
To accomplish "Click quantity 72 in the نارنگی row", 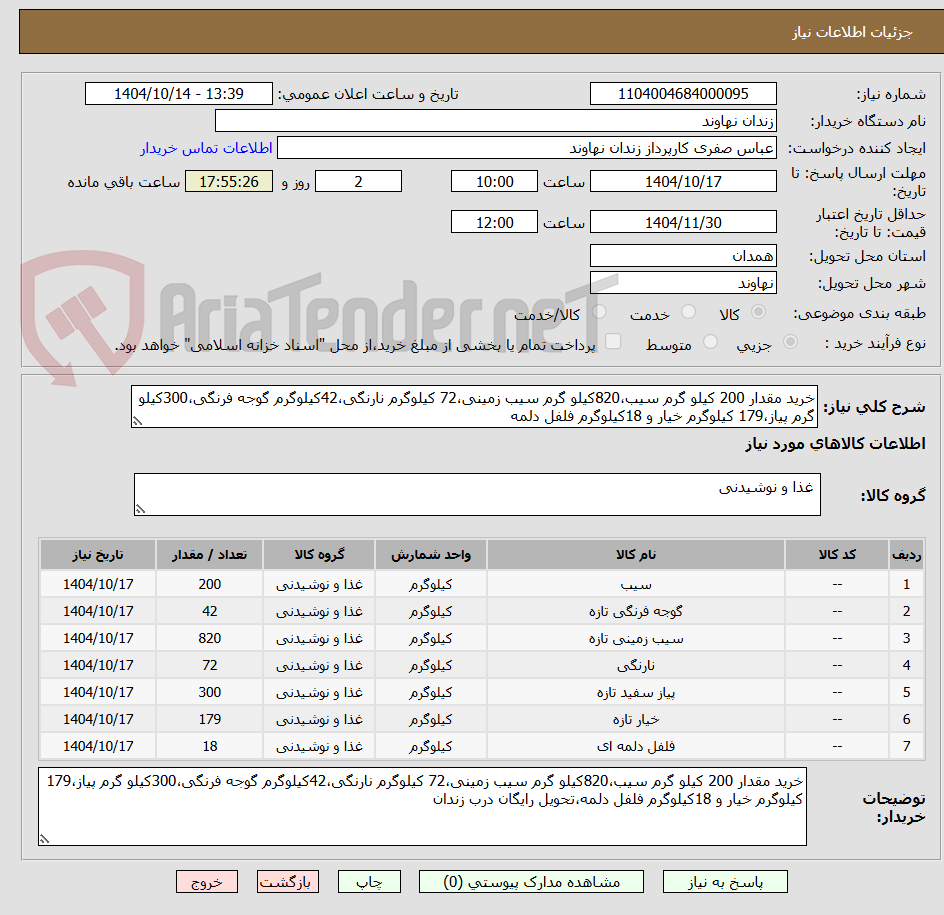I will (210, 666).
